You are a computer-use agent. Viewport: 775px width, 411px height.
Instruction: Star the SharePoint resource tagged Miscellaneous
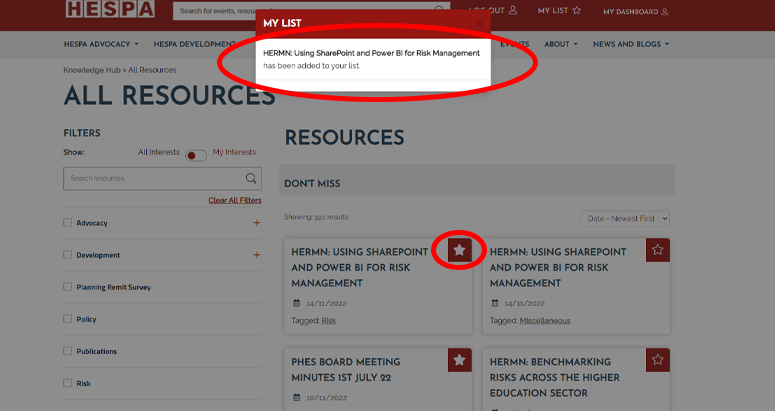pos(658,250)
